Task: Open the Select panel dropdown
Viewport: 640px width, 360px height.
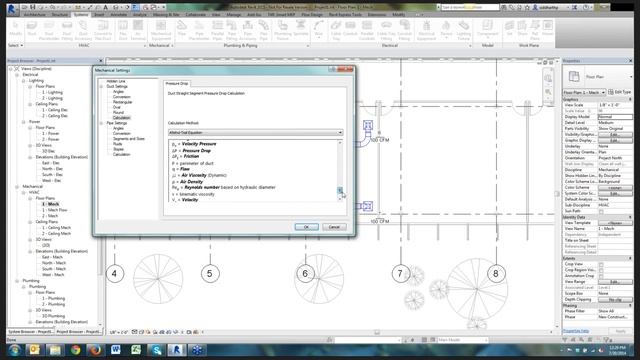Action: coord(16,45)
